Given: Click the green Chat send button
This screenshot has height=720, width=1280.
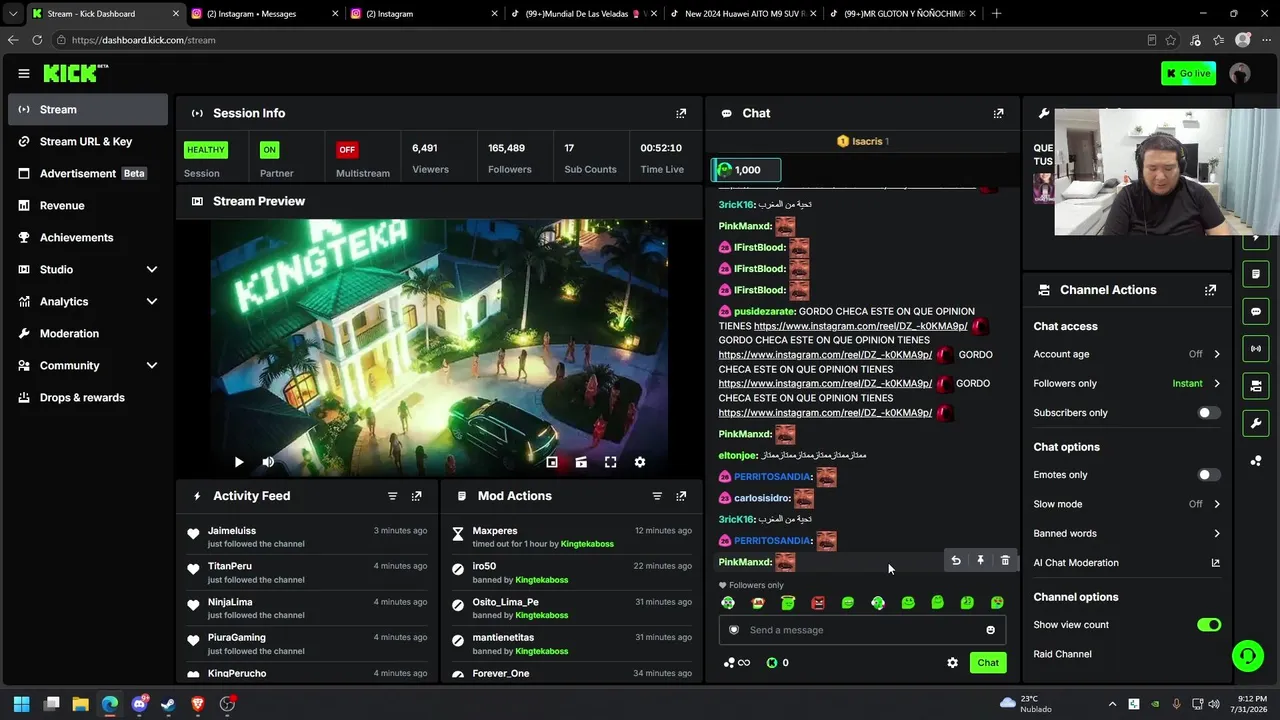Looking at the screenshot, I should click(988, 663).
